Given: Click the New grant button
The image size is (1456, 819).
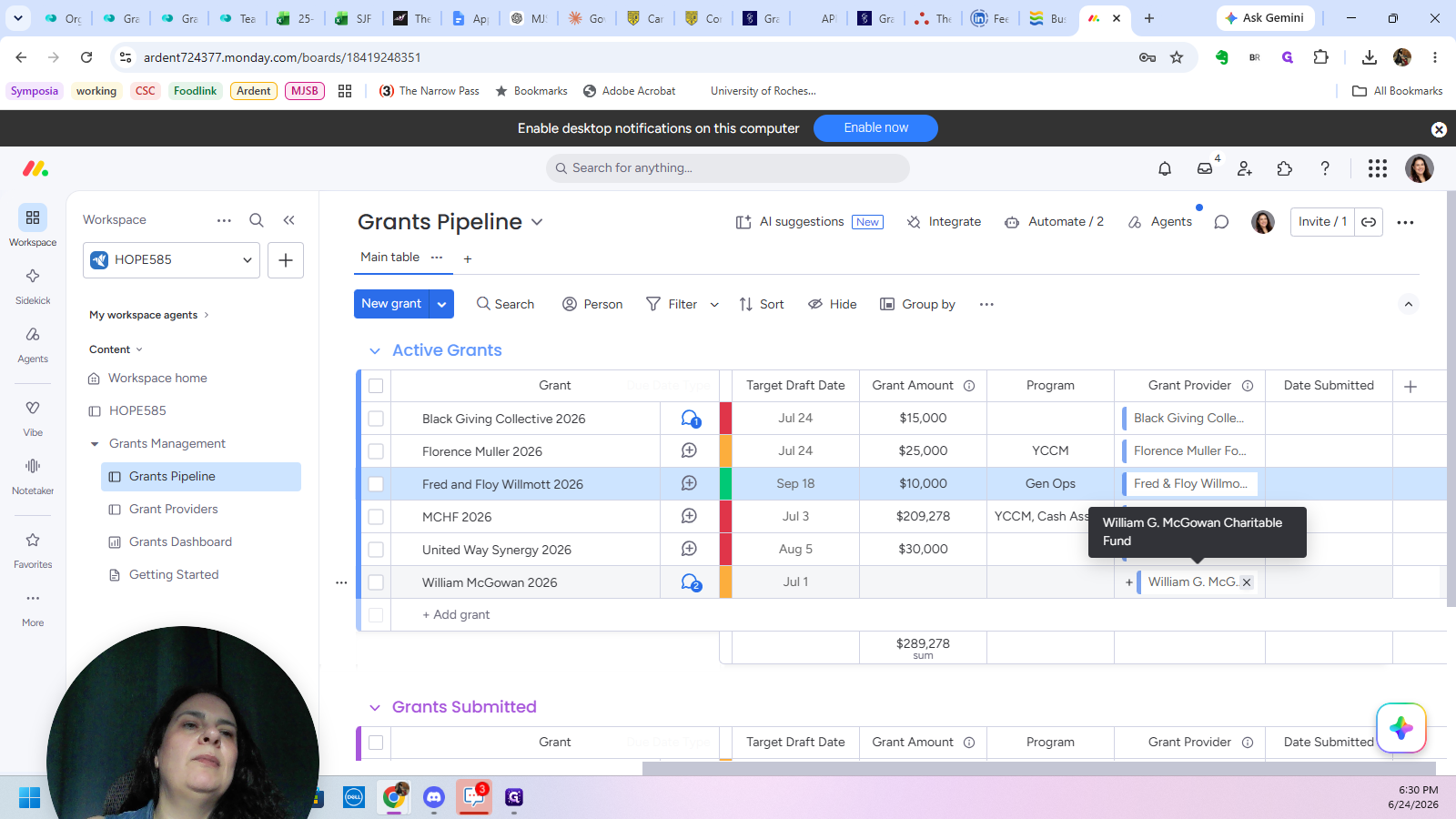Looking at the screenshot, I should click(x=391, y=304).
